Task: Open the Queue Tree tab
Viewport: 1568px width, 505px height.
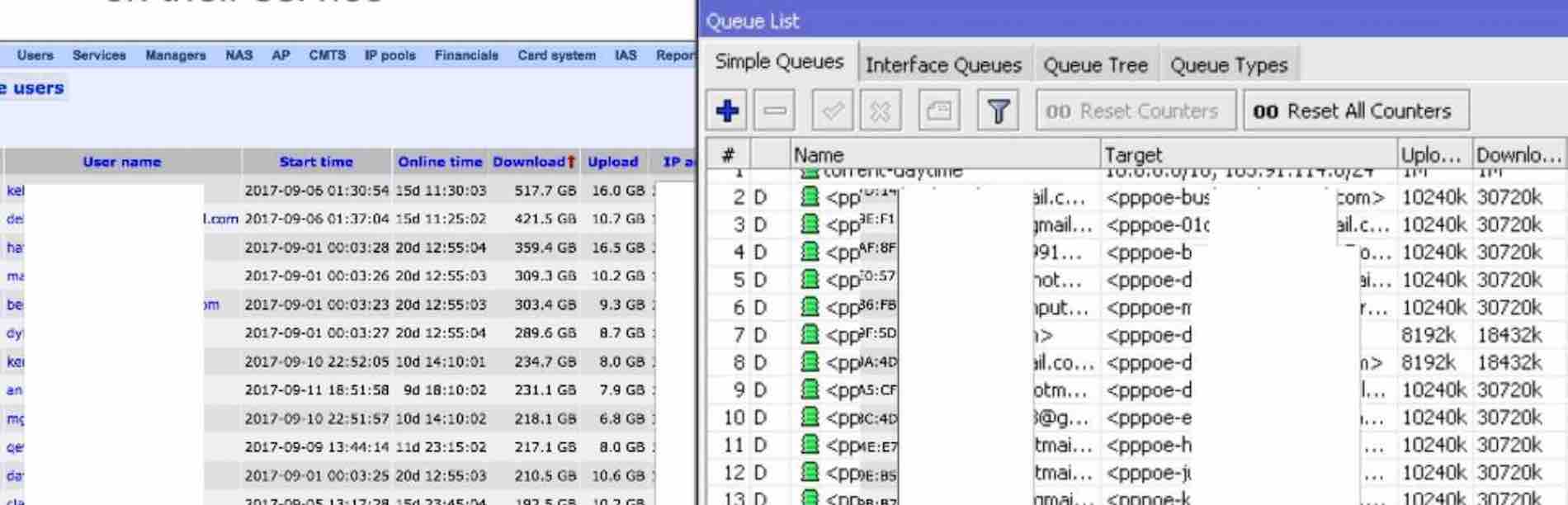Action: click(1095, 65)
